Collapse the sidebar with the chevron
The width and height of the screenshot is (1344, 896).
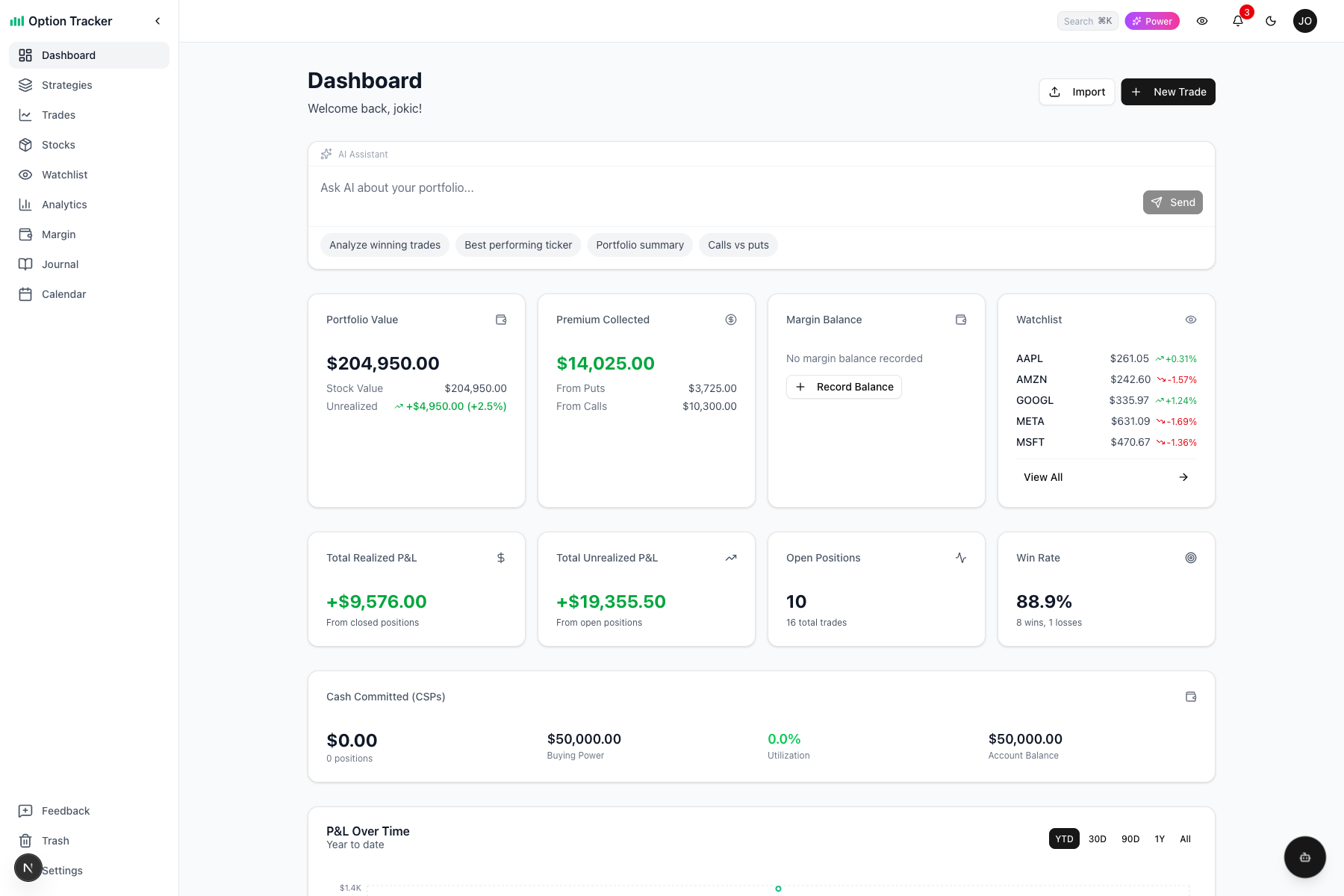click(158, 20)
